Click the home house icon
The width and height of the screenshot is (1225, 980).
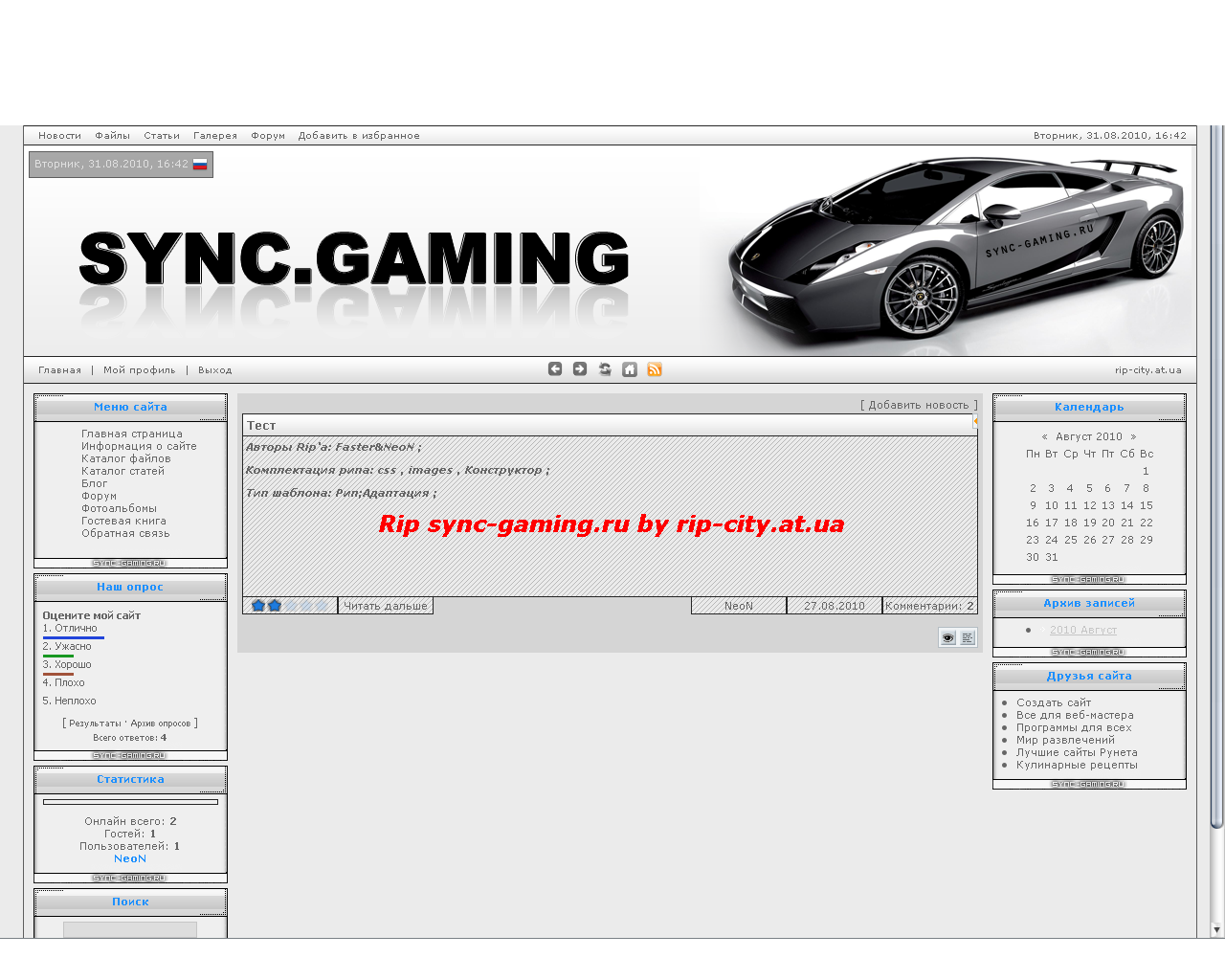630,369
